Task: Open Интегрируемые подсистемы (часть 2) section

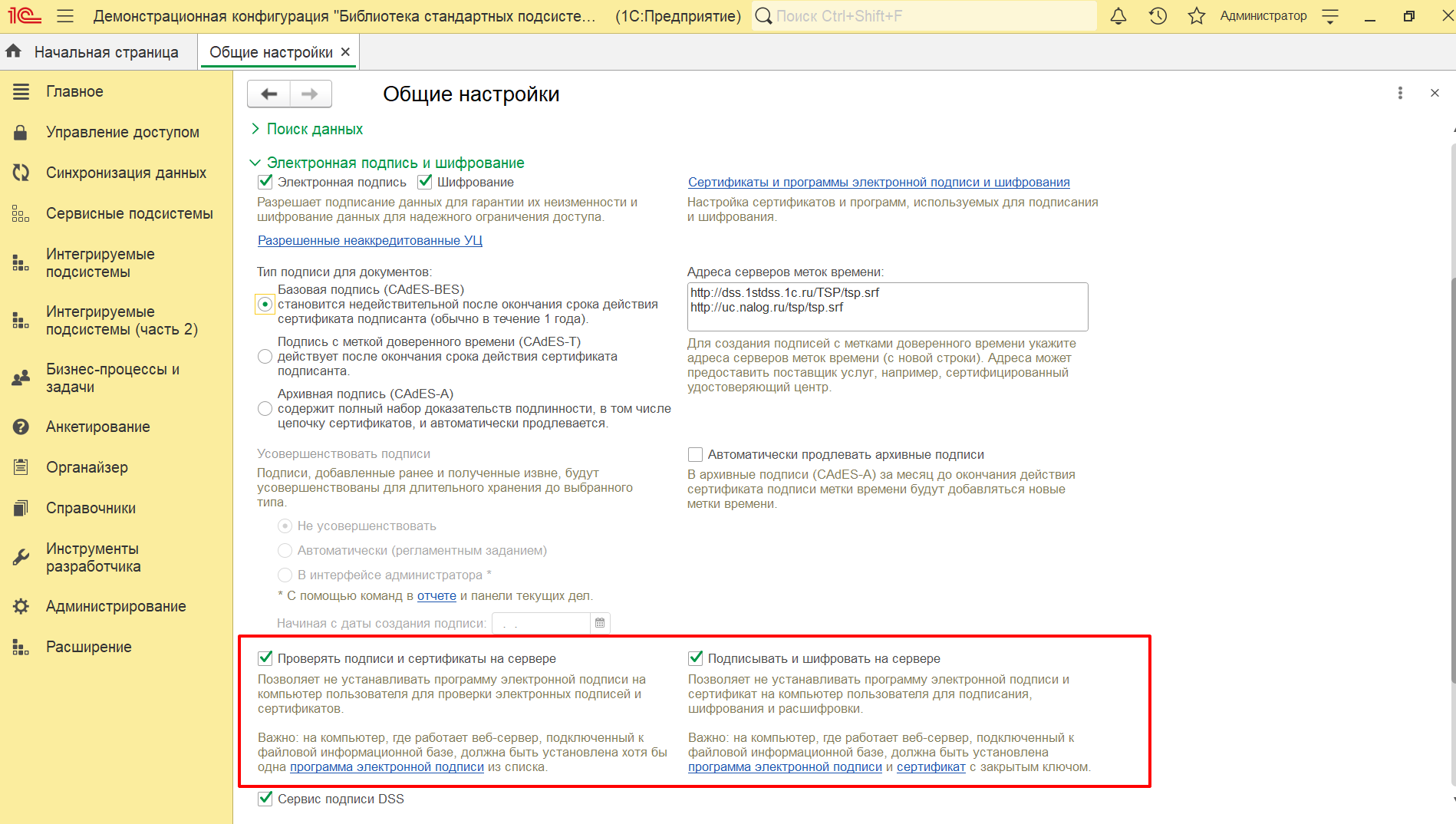Action: coord(122,321)
